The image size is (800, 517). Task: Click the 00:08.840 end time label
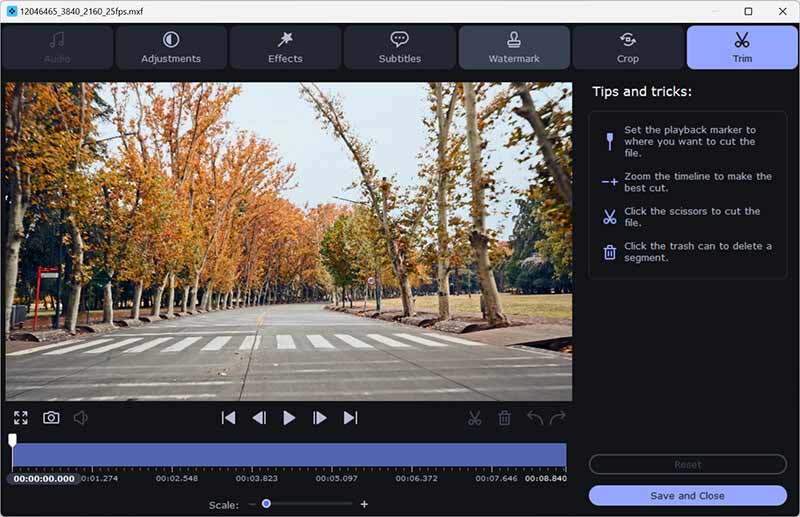tap(546, 479)
